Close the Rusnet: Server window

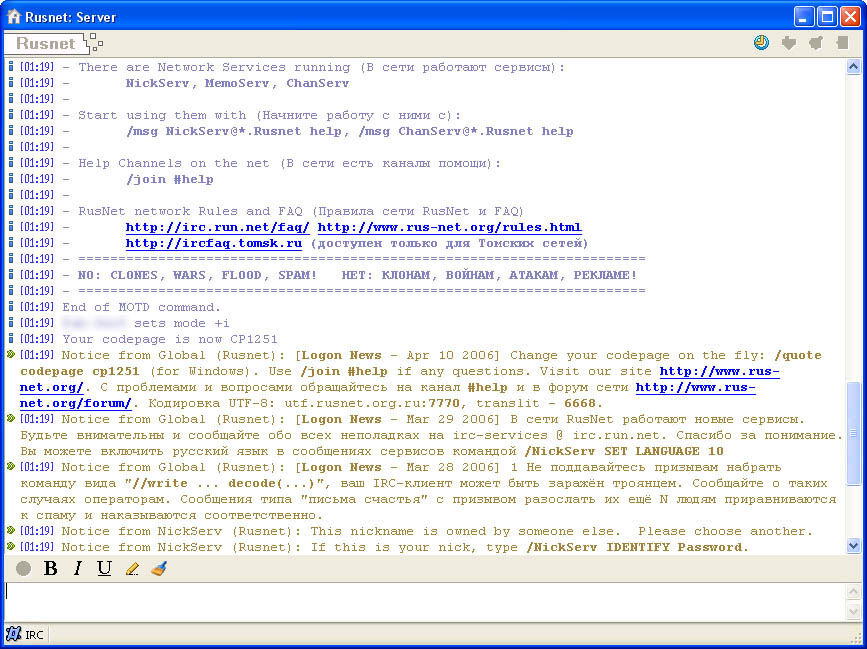click(x=850, y=17)
